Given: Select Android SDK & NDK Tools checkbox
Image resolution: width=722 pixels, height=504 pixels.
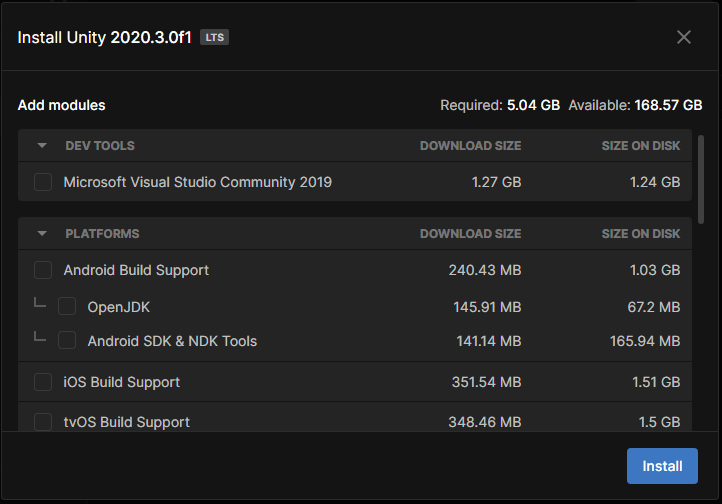Looking at the screenshot, I should (67, 341).
